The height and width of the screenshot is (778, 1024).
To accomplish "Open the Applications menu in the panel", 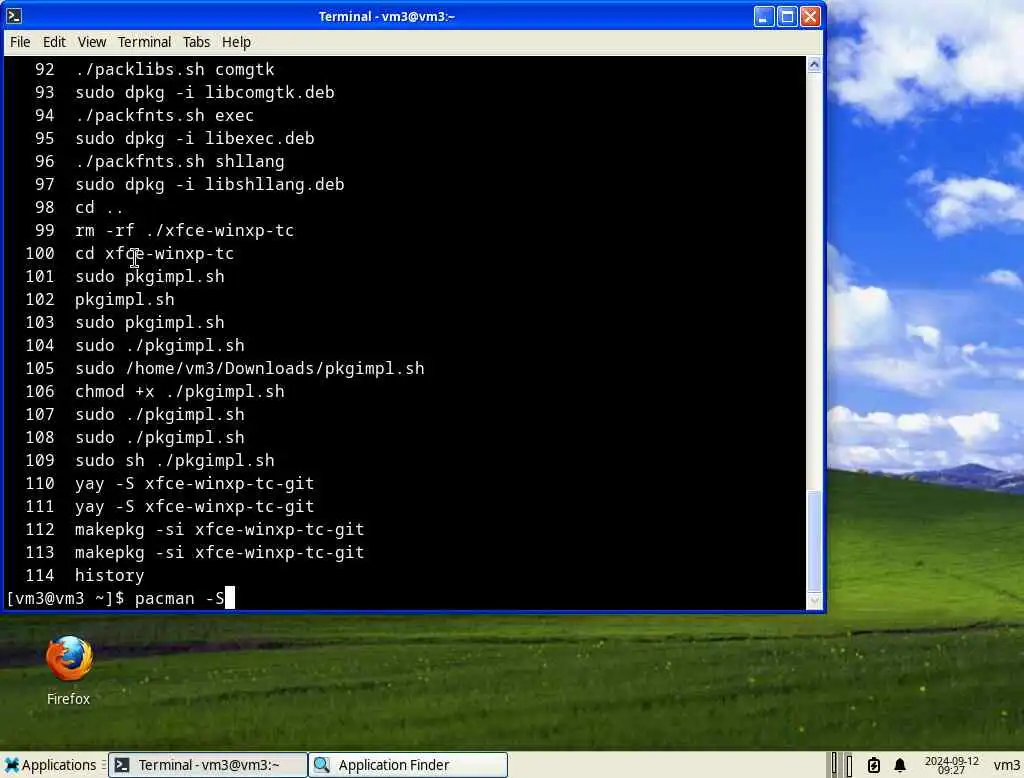I will tap(50, 765).
